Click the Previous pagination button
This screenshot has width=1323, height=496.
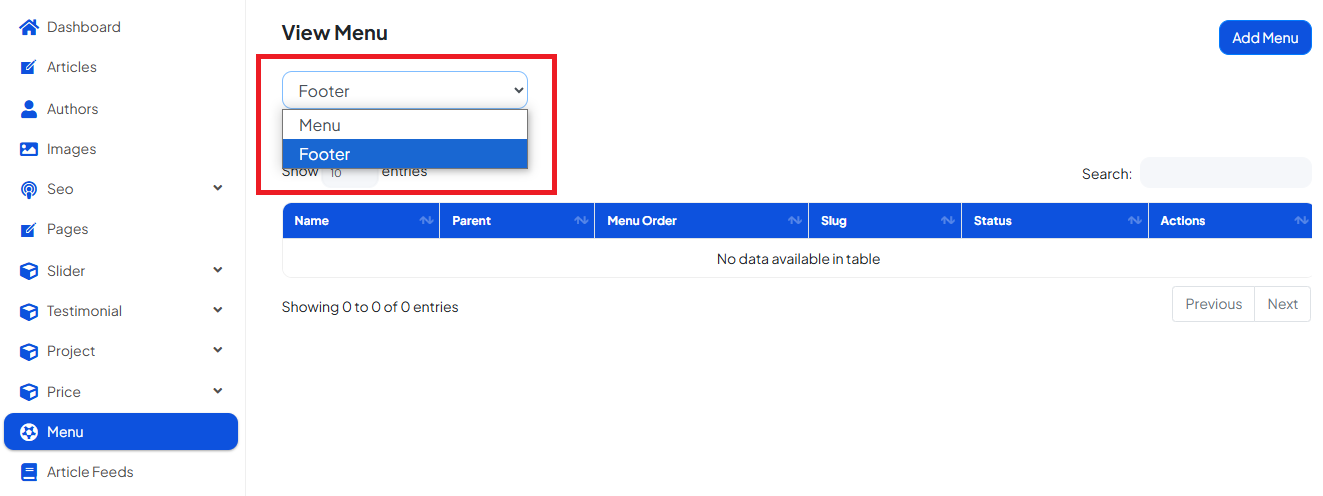tap(1213, 304)
